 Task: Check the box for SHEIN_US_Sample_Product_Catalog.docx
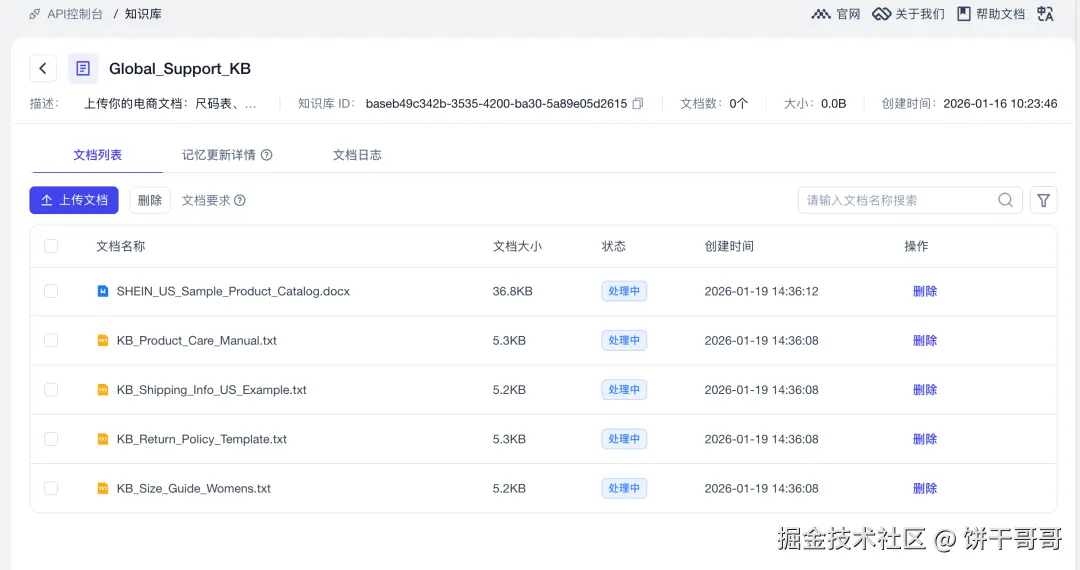coord(51,291)
